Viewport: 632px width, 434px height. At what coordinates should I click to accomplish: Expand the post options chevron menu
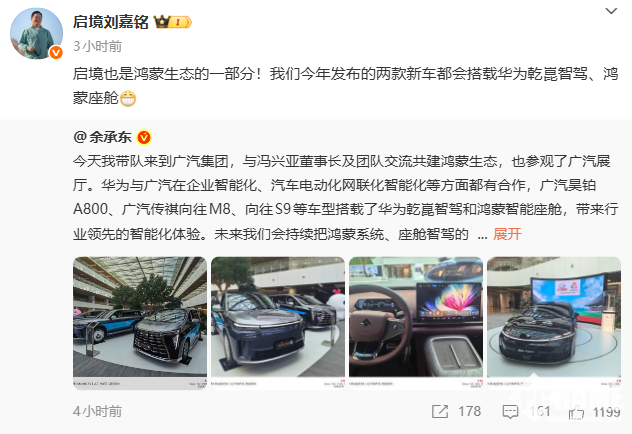click(x=611, y=11)
